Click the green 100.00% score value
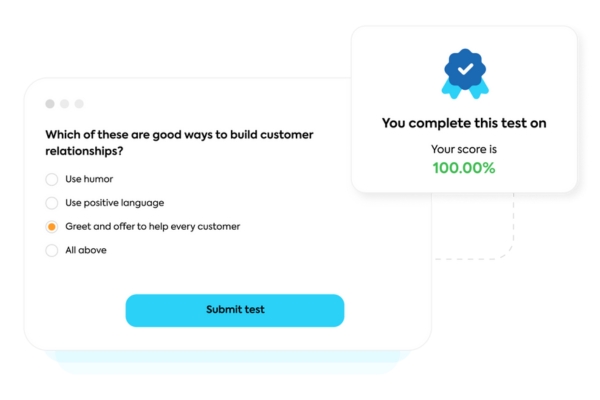The width and height of the screenshot is (600, 400). pyautogui.click(x=464, y=168)
